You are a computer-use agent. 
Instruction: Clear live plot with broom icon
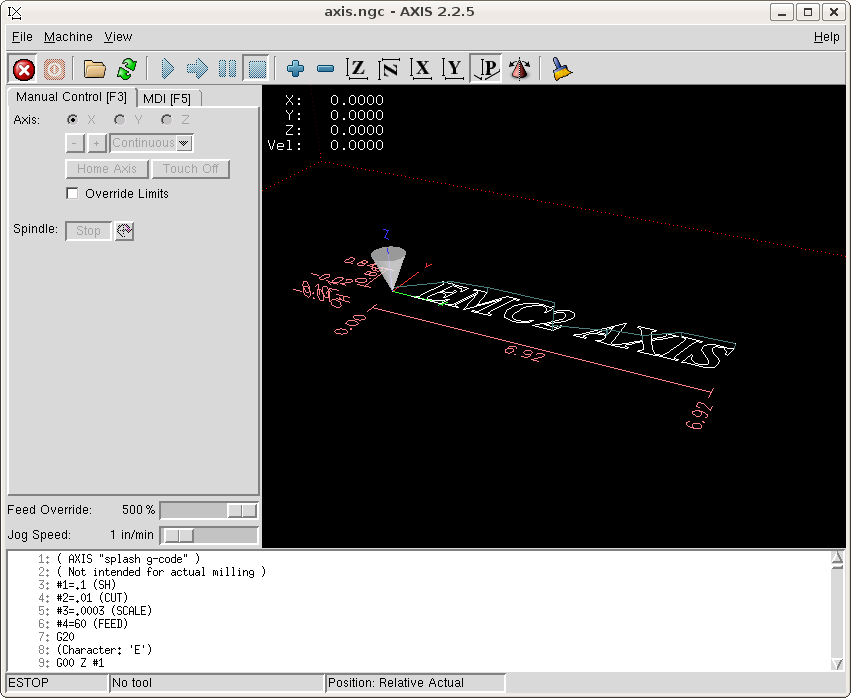561,69
